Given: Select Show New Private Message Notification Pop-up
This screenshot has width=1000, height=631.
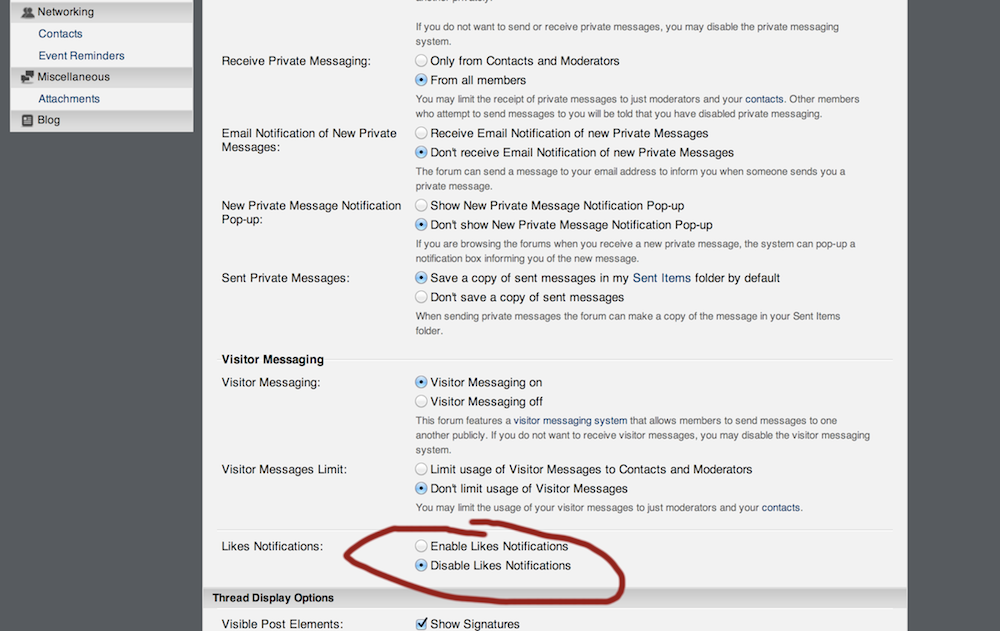Looking at the screenshot, I should click(421, 205).
